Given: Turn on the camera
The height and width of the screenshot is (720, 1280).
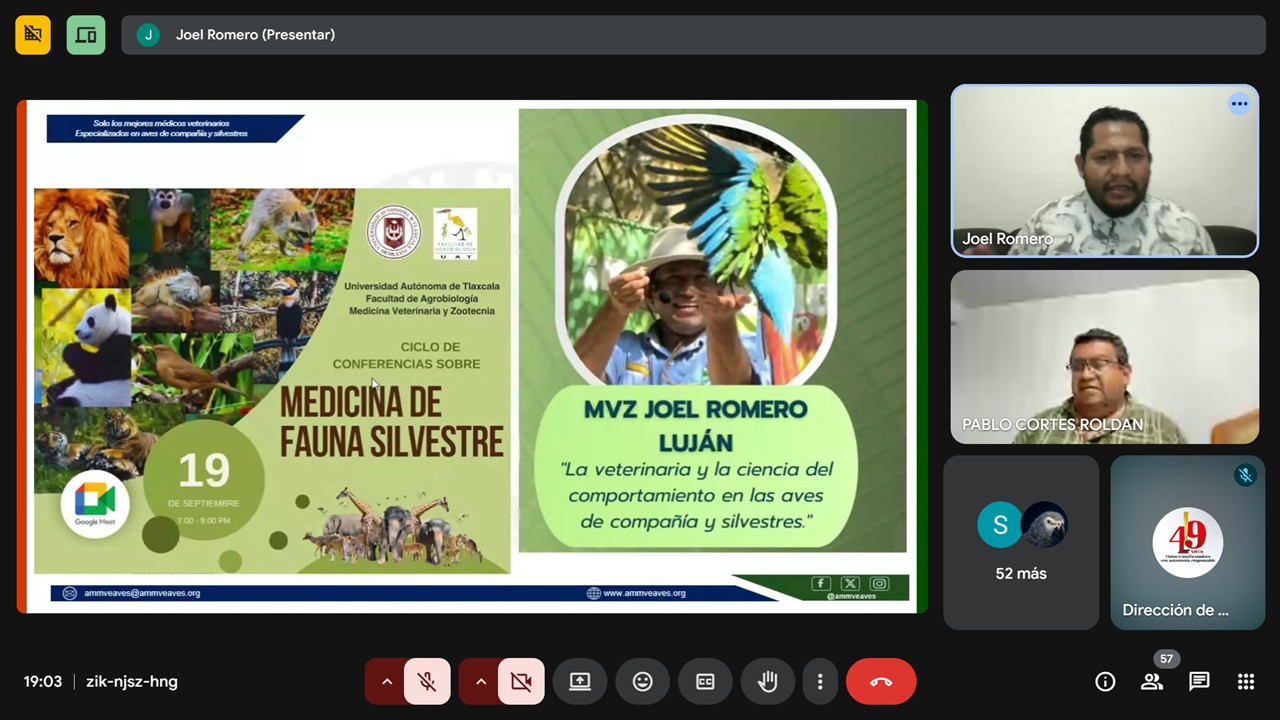Looking at the screenshot, I should point(521,682).
